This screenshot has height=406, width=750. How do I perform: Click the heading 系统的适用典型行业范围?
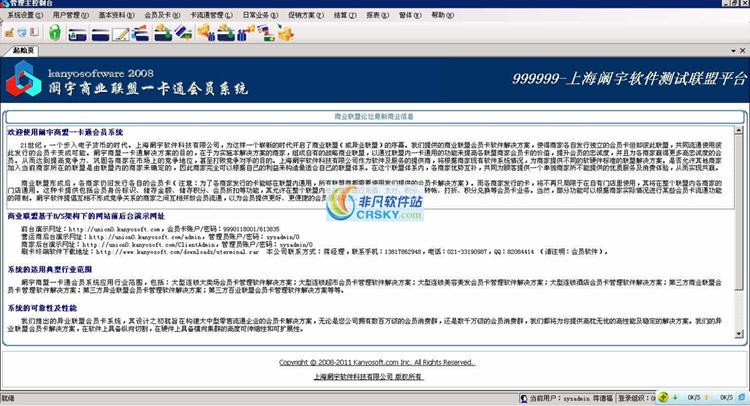pos(50,270)
